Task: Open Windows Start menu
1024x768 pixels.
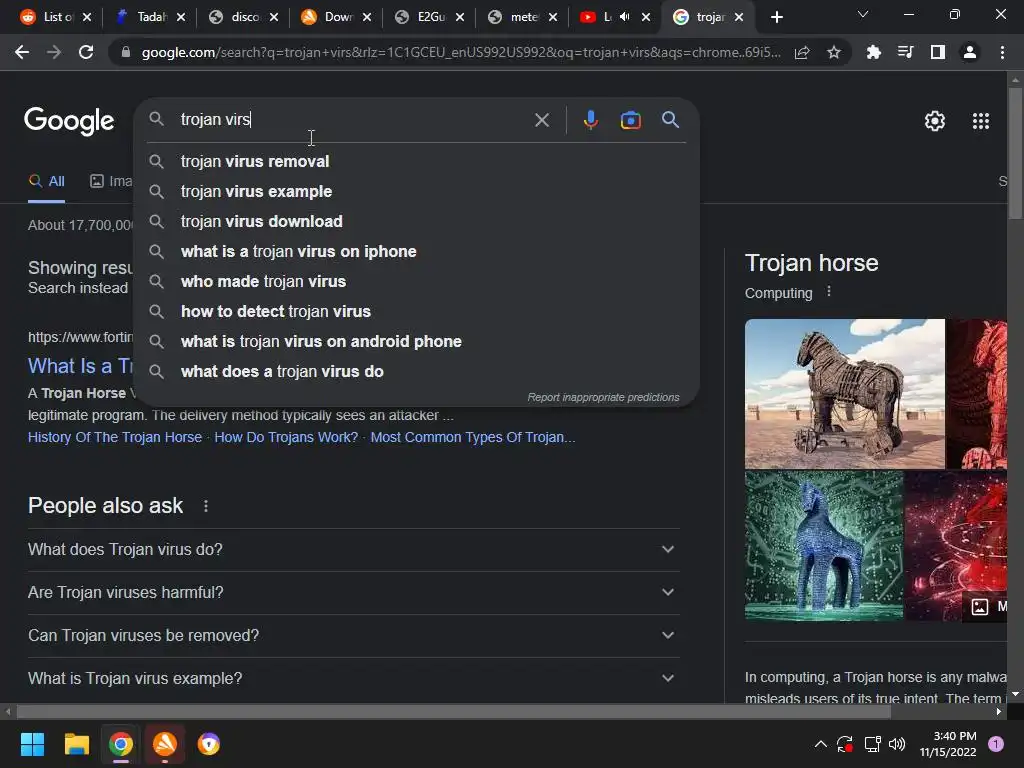Action: (x=32, y=744)
